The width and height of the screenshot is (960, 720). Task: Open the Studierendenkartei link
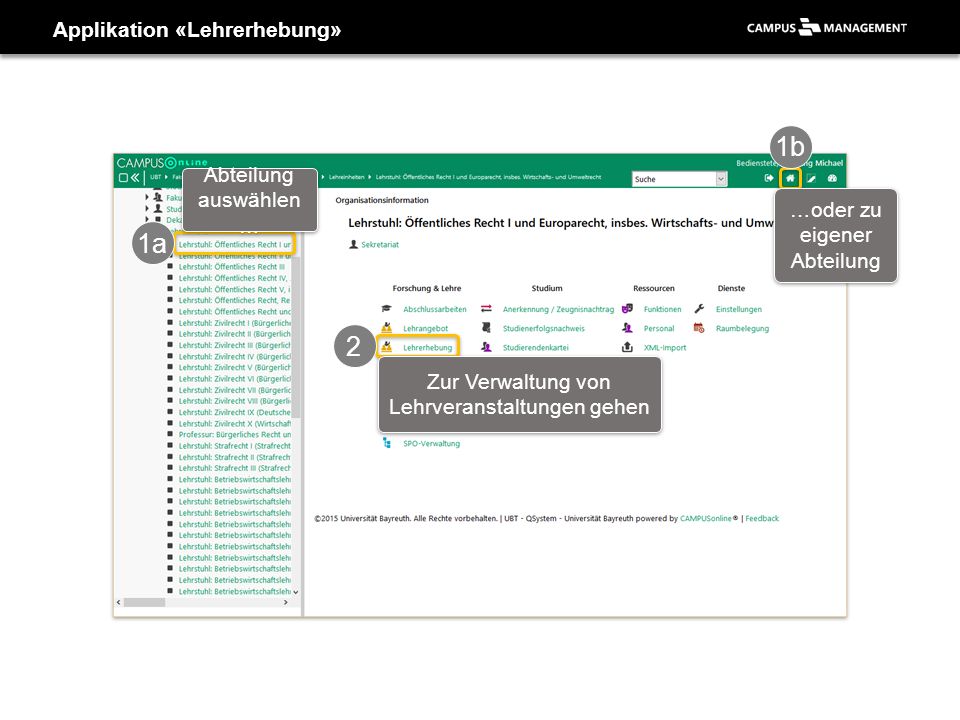coord(536,347)
